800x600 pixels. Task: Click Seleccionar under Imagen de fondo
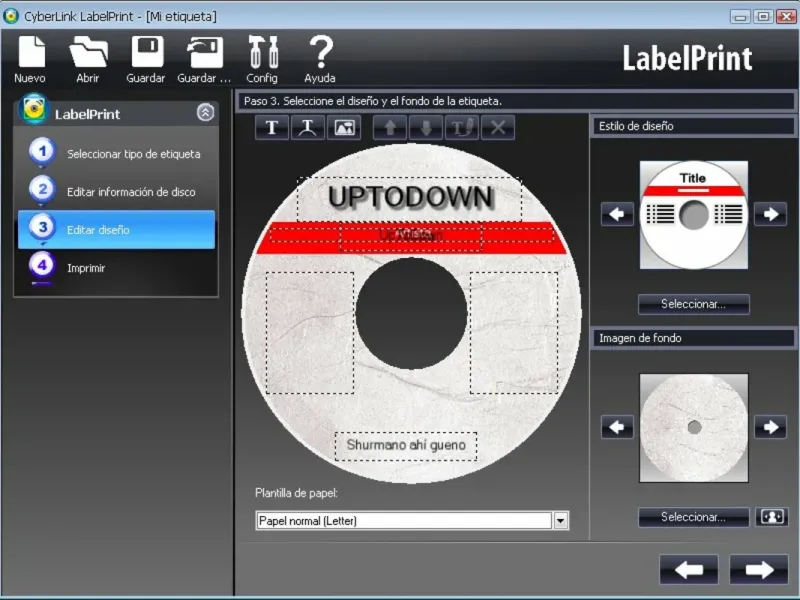[x=693, y=517]
